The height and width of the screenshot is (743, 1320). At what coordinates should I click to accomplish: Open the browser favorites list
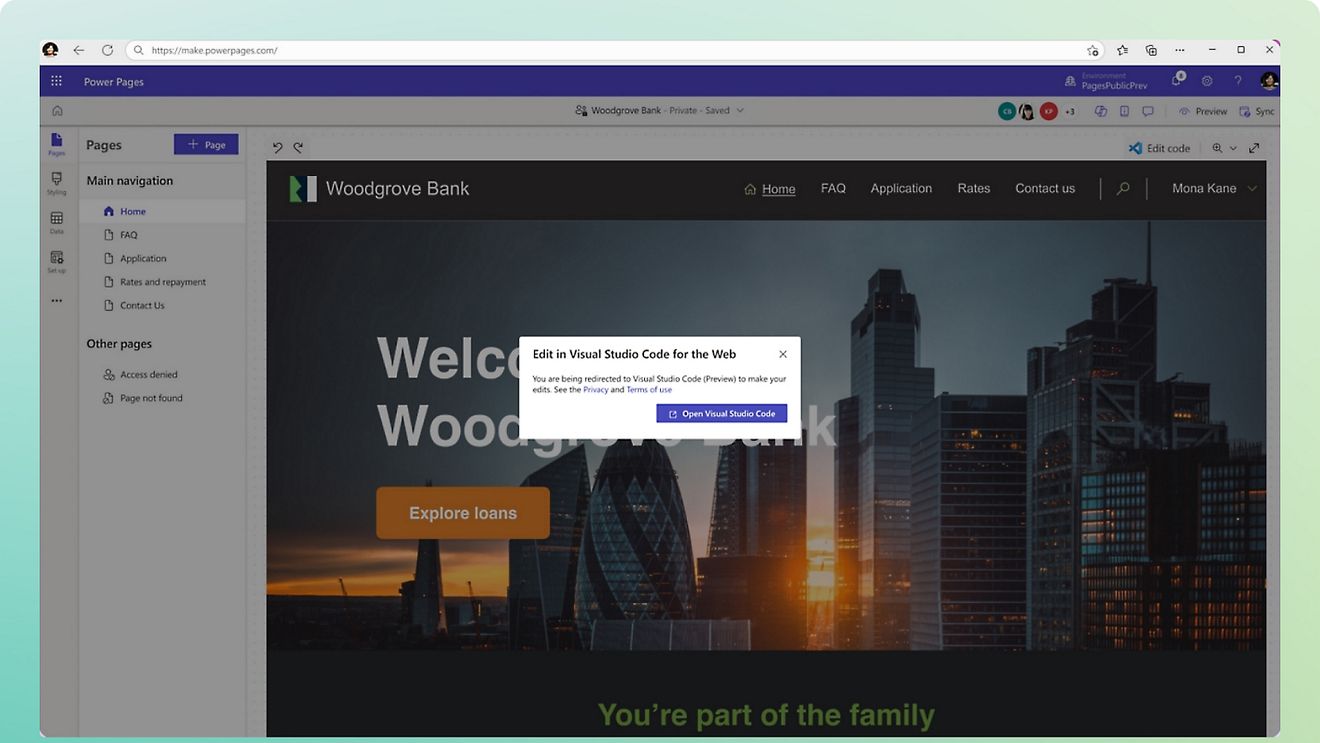click(x=1122, y=50)
